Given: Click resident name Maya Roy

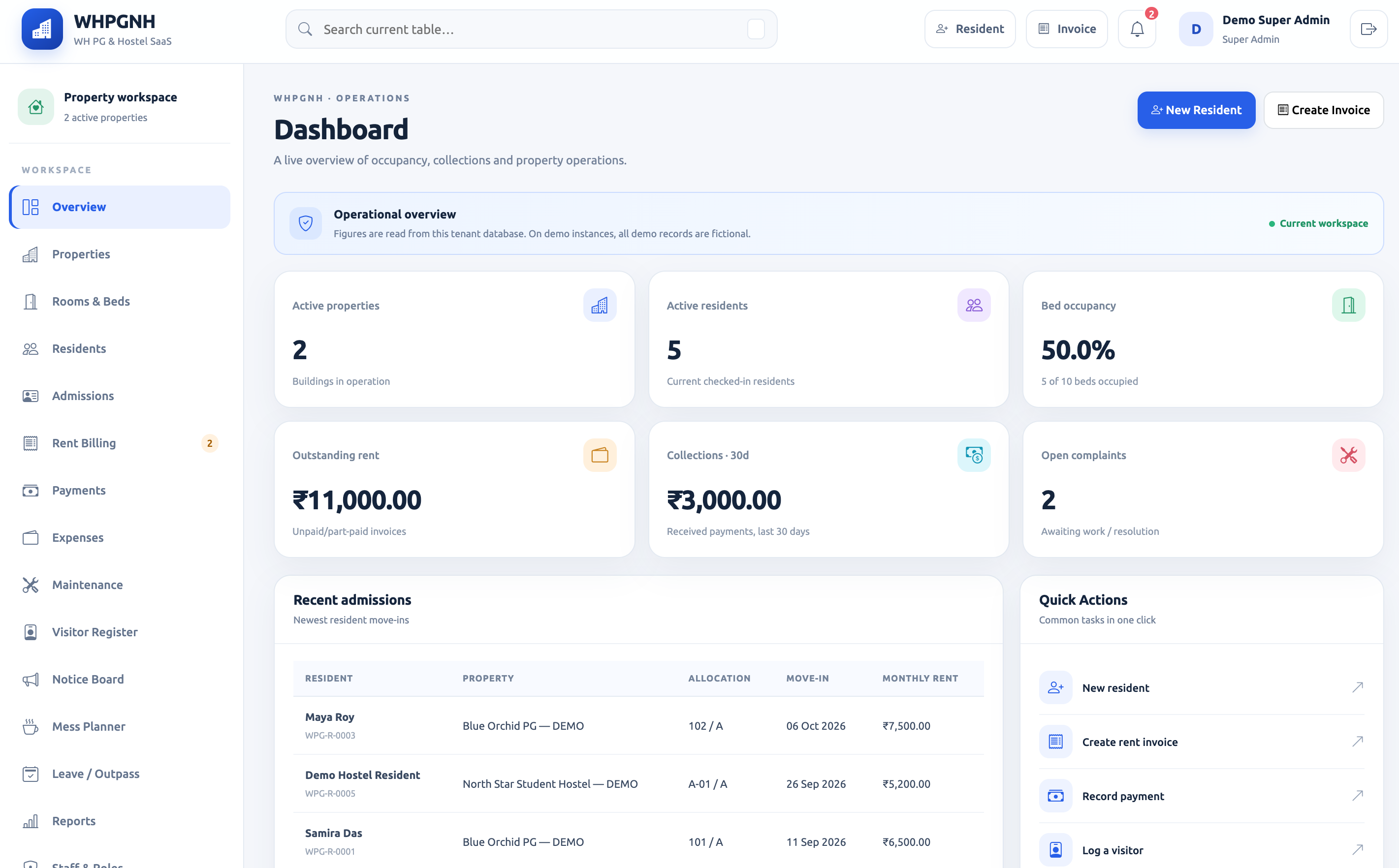Looking at the screenshot, I should tap(330, 717).
